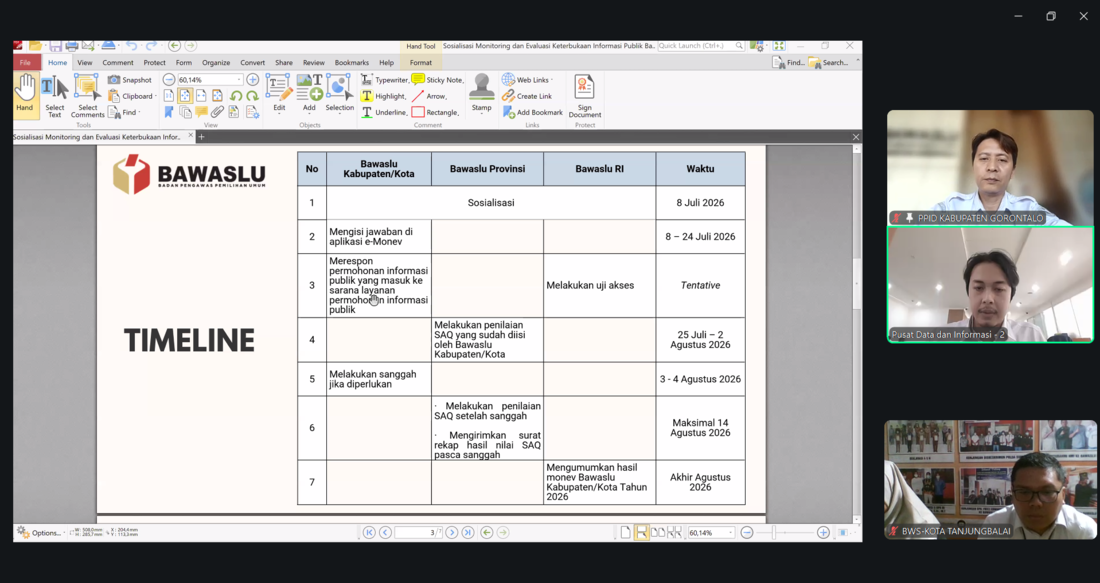Select the Arrow drawing tool
The image size is (1100, 583).
click(x=429, y=96)
